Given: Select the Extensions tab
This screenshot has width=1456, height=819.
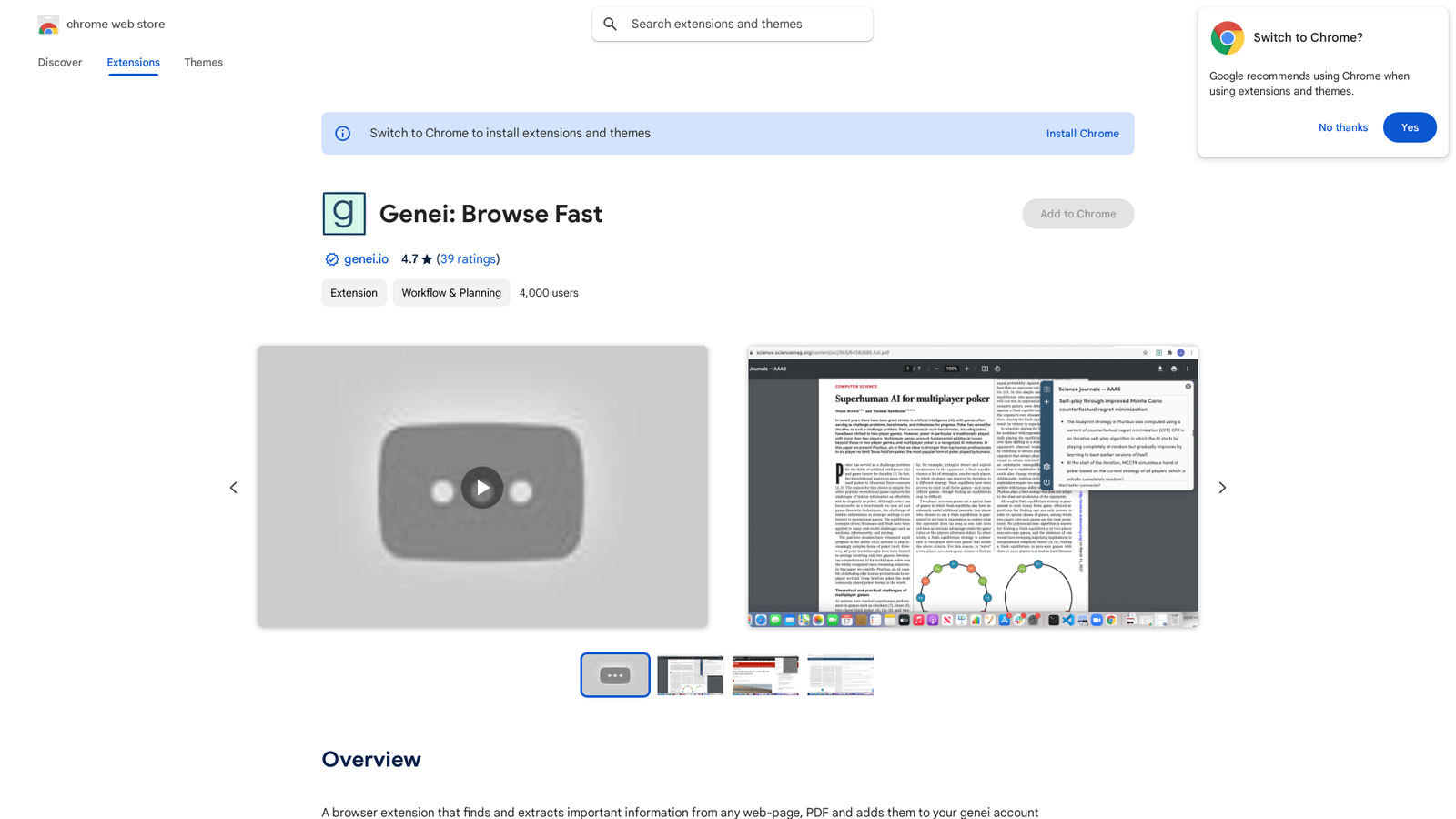Looking at the screenshot, I should (x=133, y=63).
